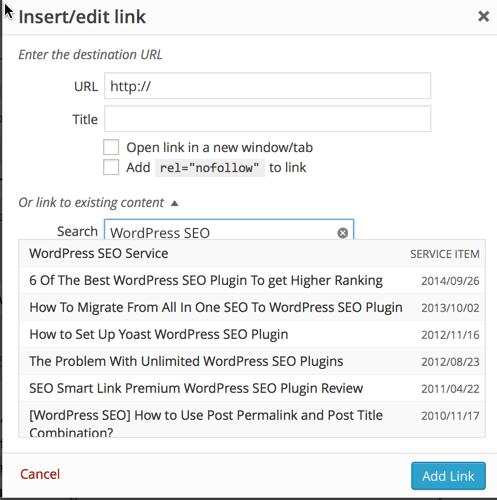Viewport: 497px width, 500px height.
Task: Enable Open link in a new window/tab
Action: tap(111, 147)
